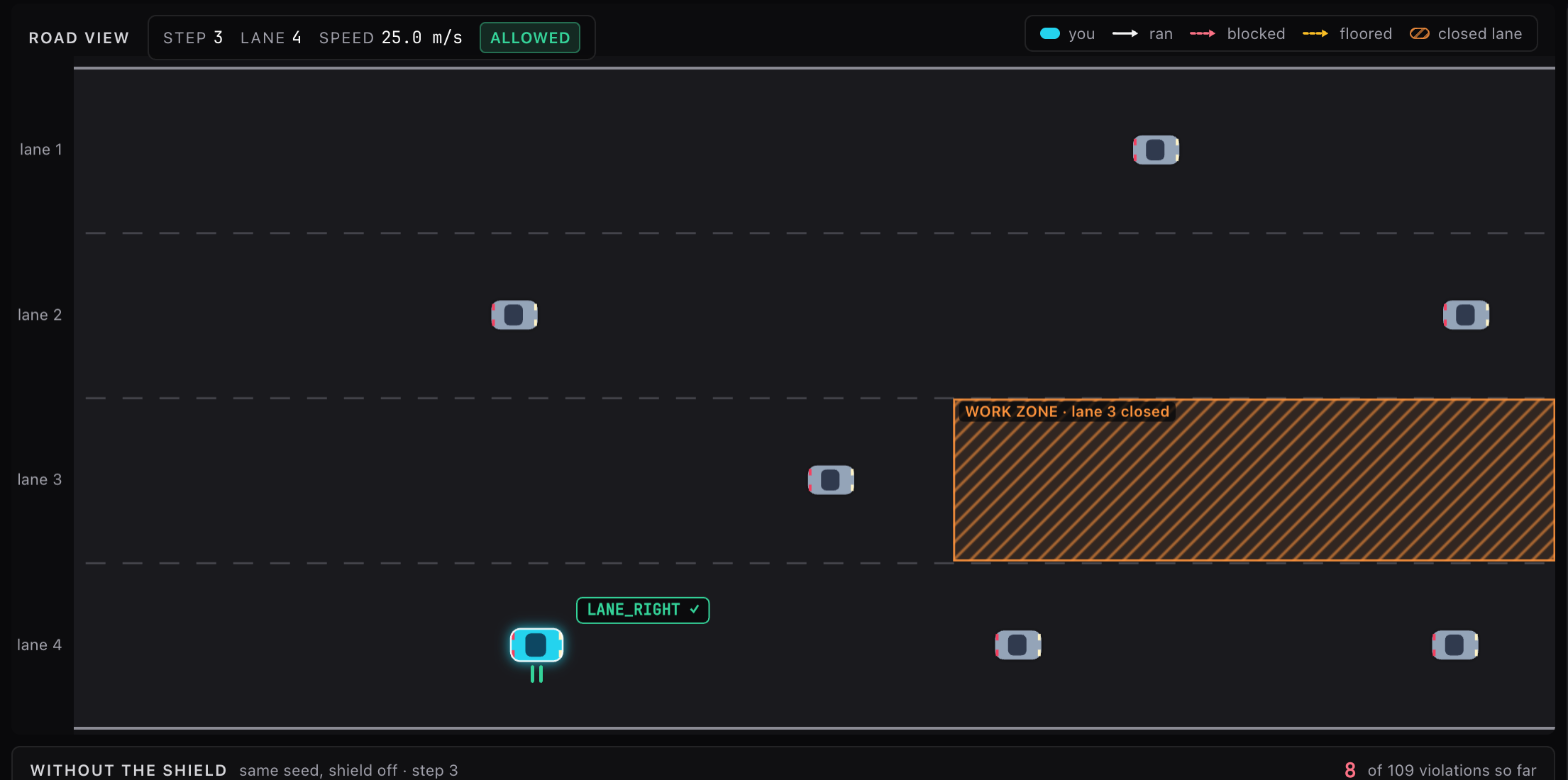Click the 'lane 1' row label
Viewport: 1568px width, 780px height.
coord(41,150)
